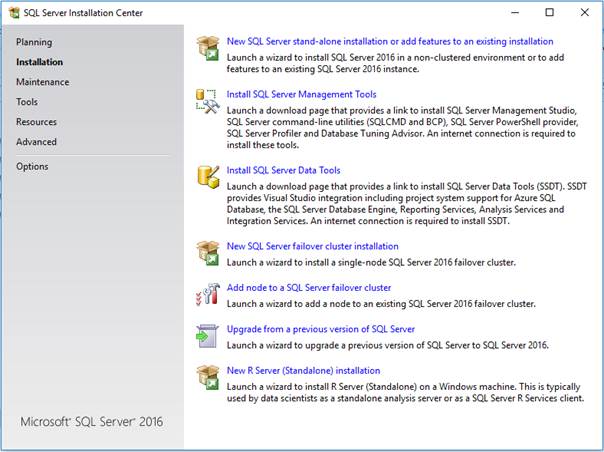The width and height of the screenshot is (604, 452).
Task: Click the failover cluster installation box icon
Action: point(208,253)
